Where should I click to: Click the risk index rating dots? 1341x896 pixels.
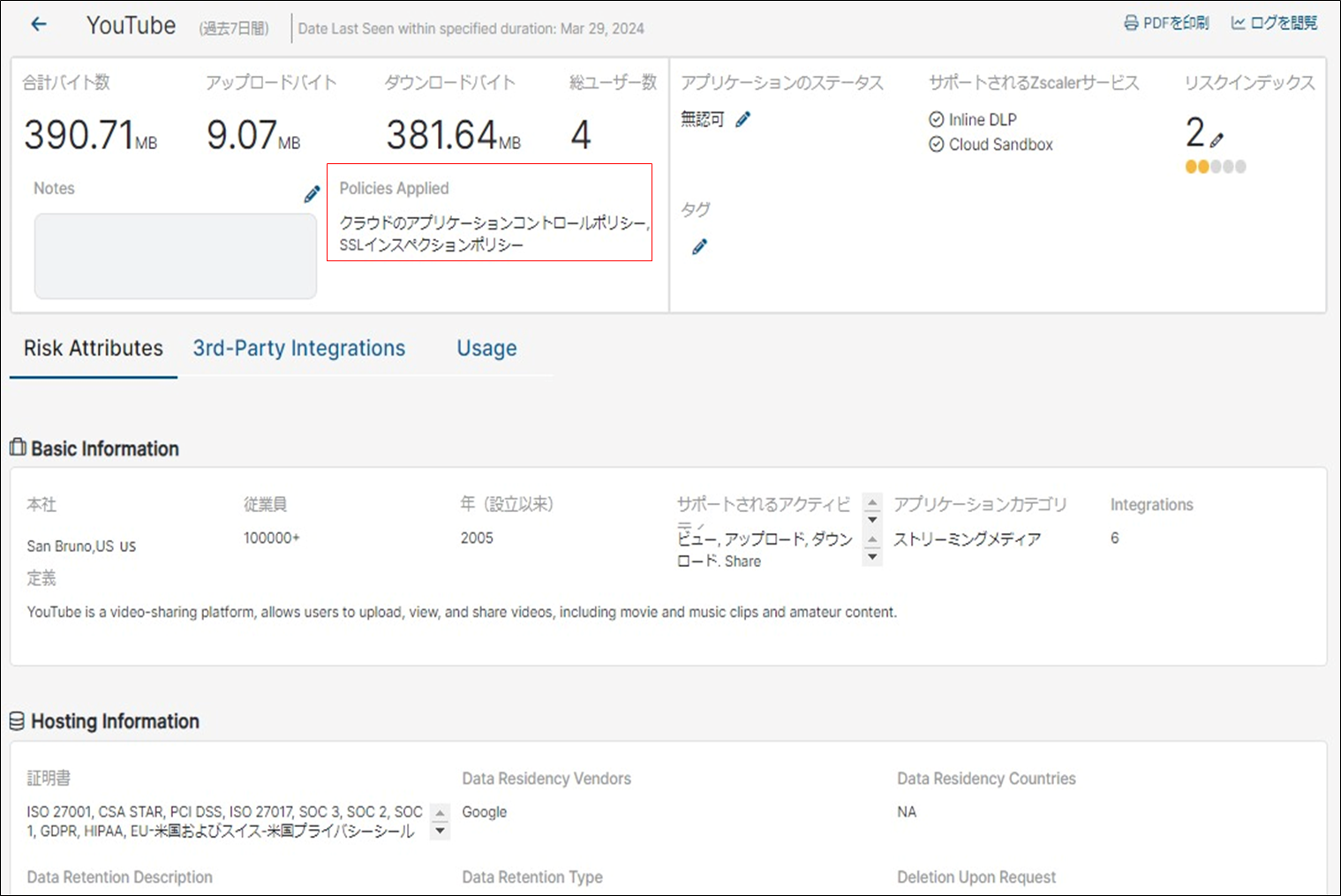pyautogui.click(x=1216, y=166)
